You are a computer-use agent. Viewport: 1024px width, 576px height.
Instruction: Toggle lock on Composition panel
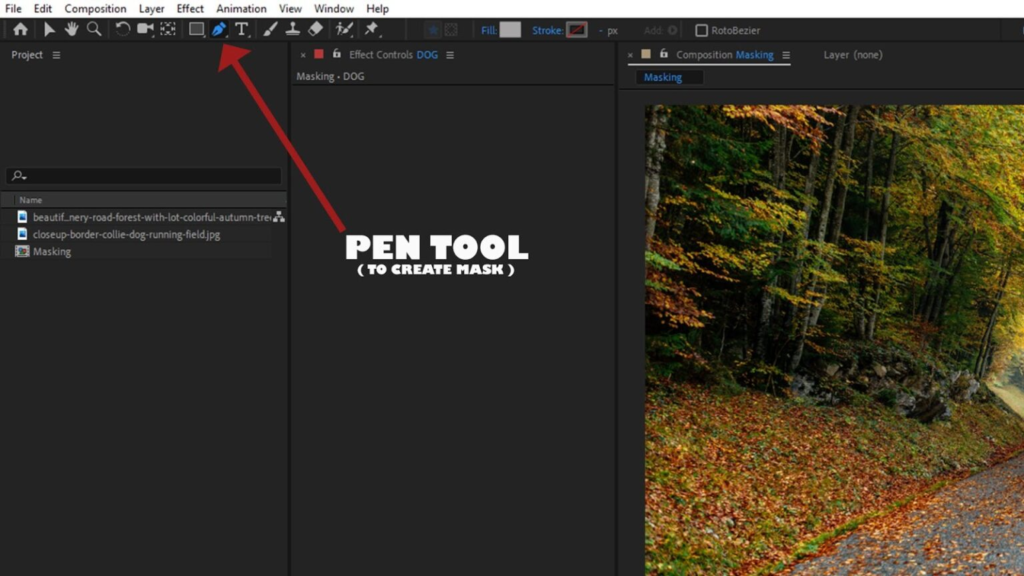point(663,55)
